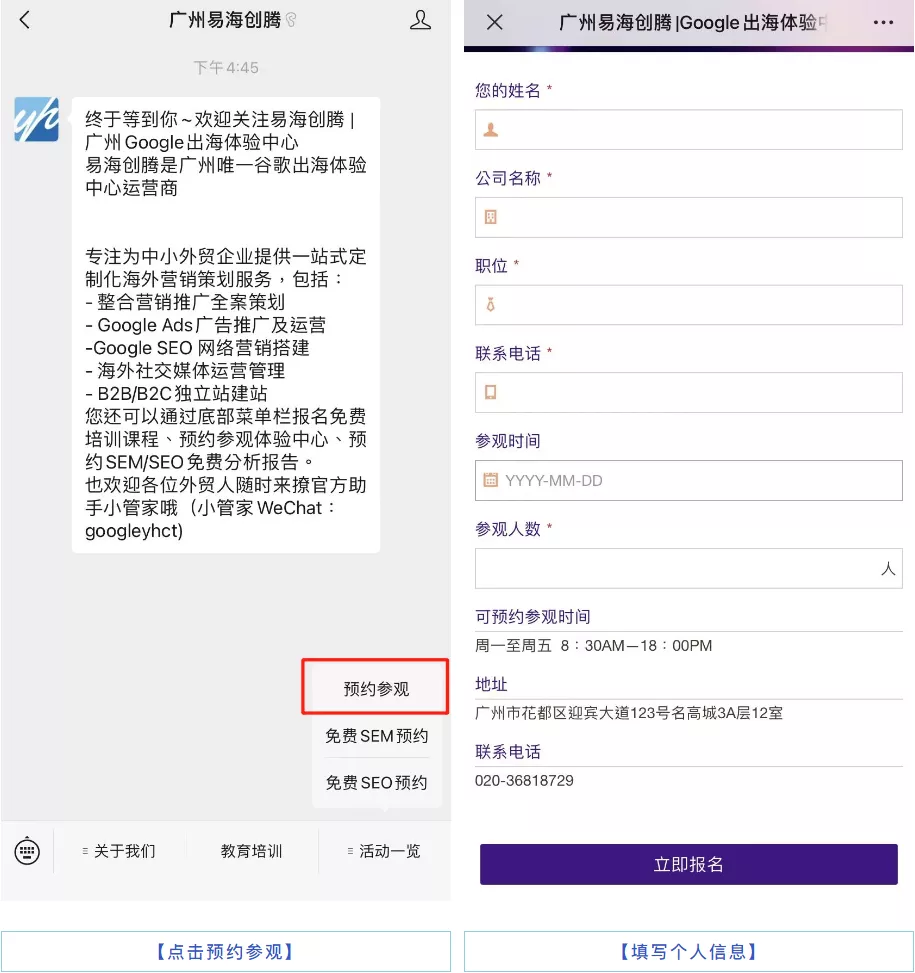Click the phone icon in 联系电话 field

pos(491,392)
